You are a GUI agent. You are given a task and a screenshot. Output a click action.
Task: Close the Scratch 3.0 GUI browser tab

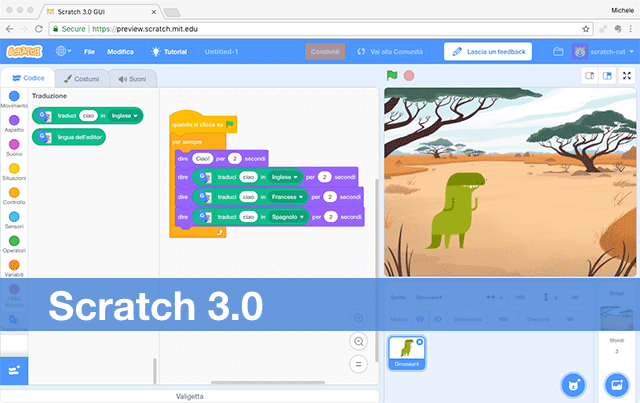pyautogui.click(x=154, y=12)
